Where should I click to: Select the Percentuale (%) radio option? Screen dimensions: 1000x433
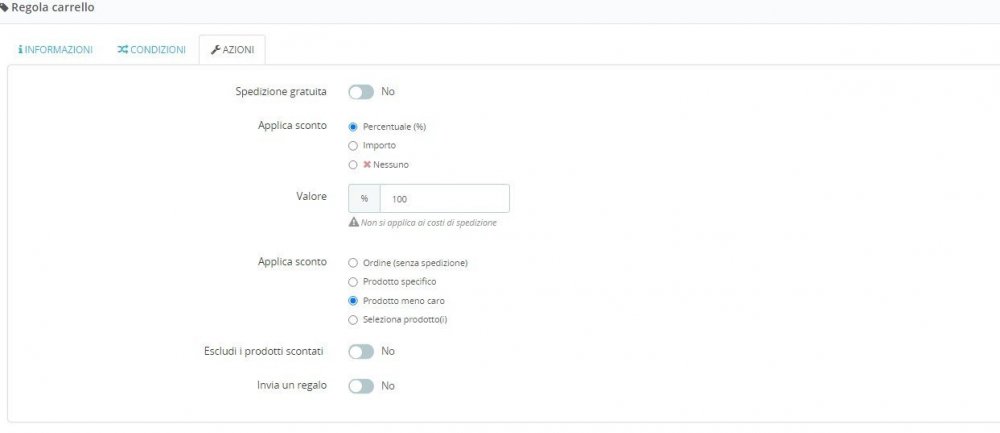click(x=353, y=126)
